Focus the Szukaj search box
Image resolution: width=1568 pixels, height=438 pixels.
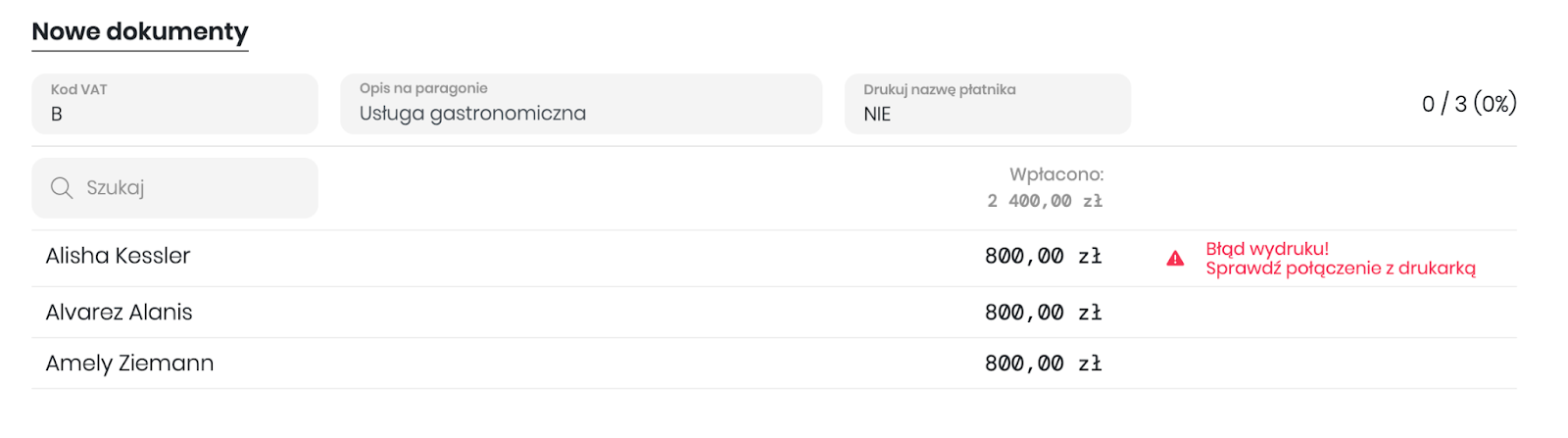coord(174,188)
